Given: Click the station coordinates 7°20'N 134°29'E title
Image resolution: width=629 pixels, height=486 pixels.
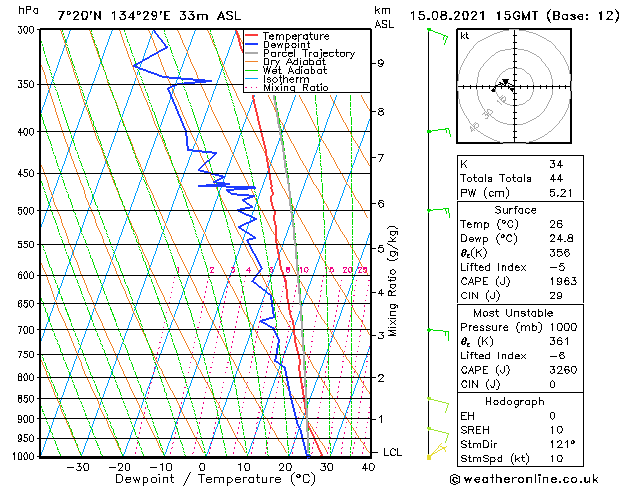Looking at the screenshot, I should [149, 16].
